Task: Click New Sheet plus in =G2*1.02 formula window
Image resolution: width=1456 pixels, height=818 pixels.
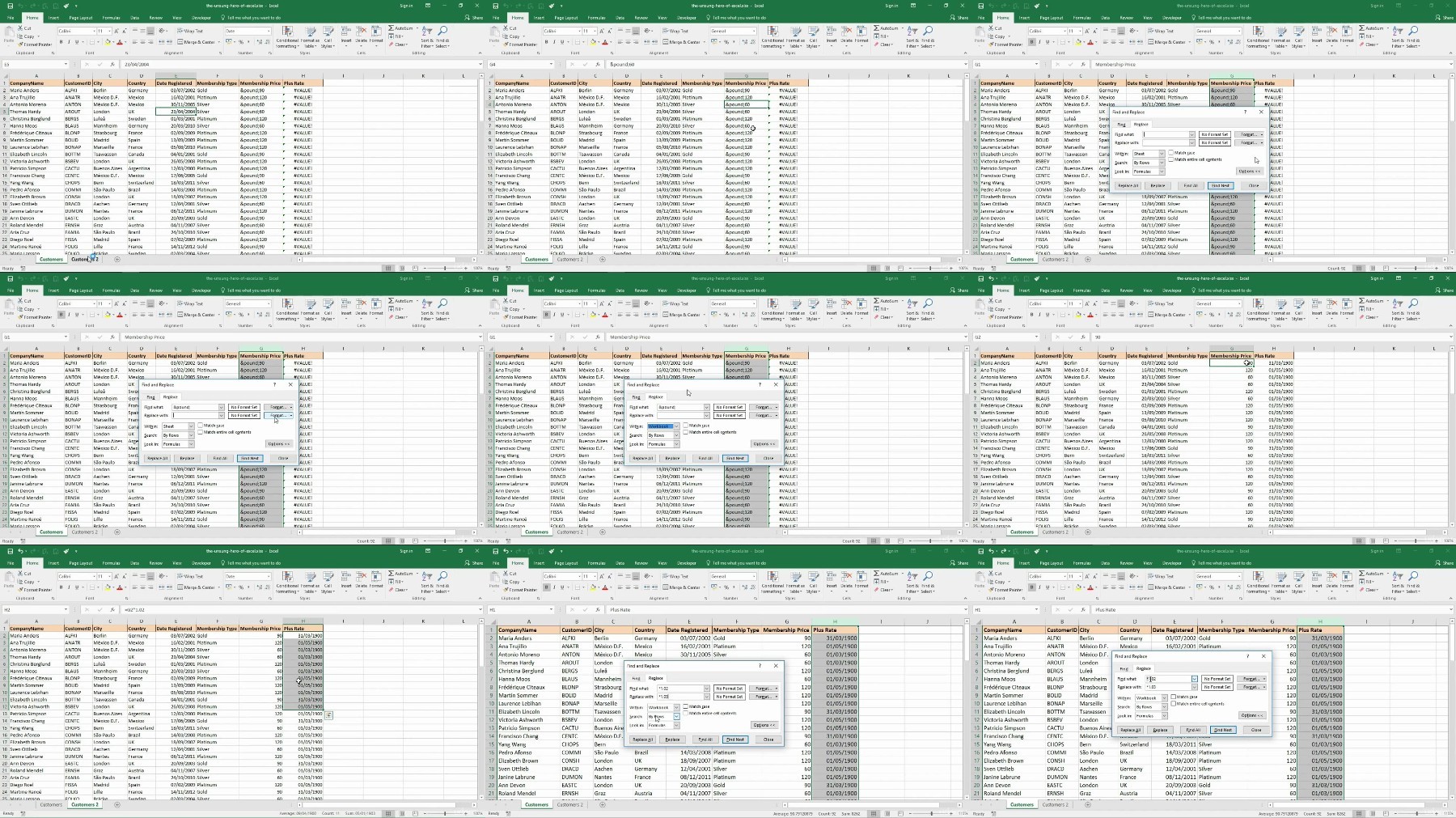Action: coord(117,804)
